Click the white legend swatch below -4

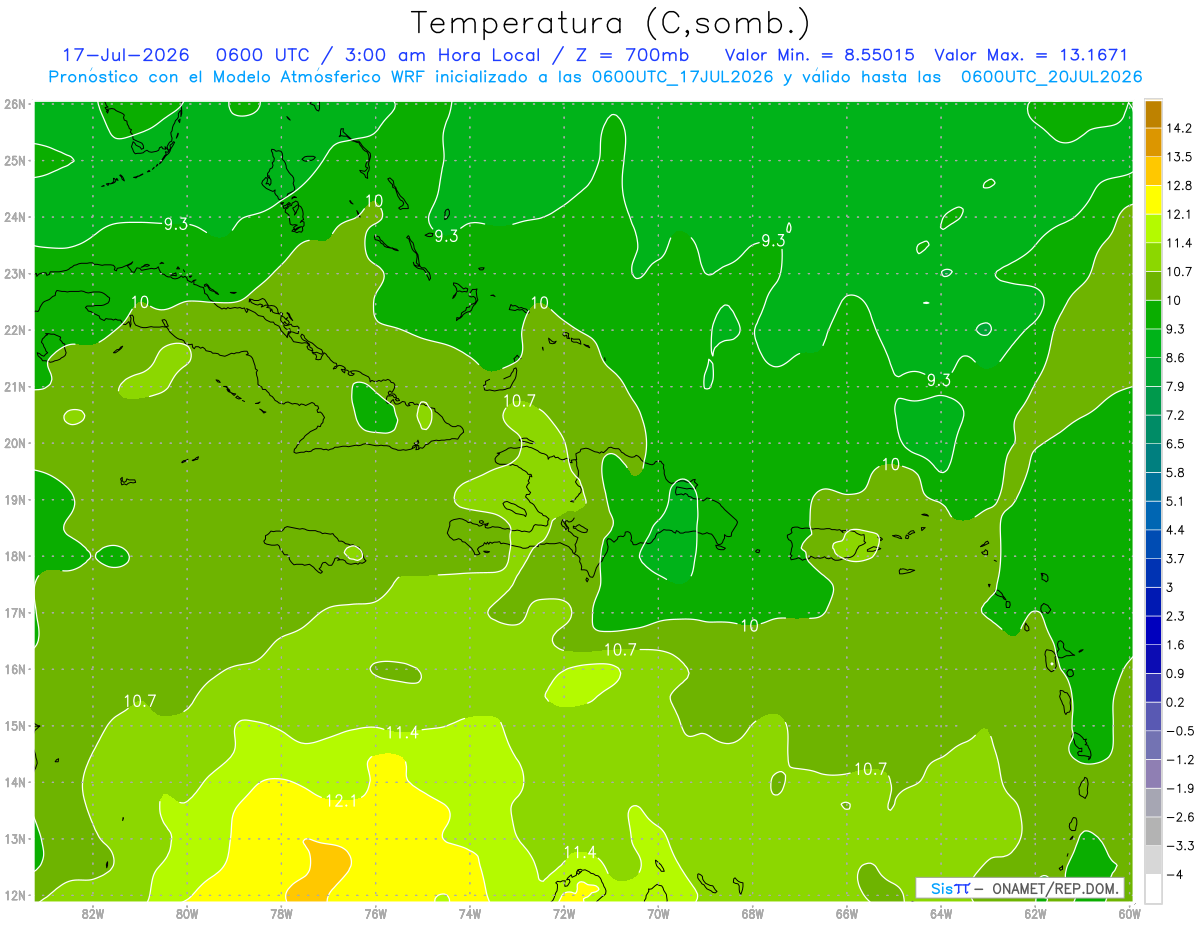pos(1153,888)
